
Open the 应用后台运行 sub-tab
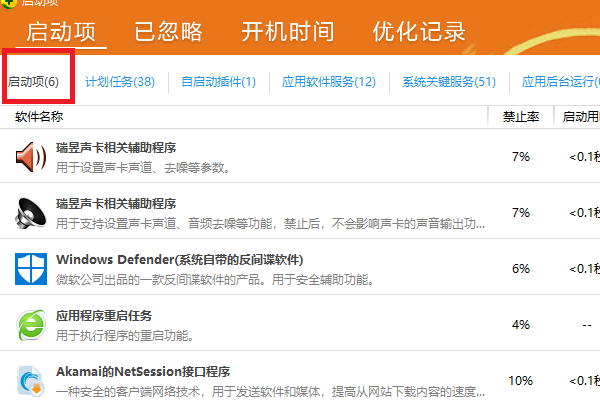coord(561,82)
